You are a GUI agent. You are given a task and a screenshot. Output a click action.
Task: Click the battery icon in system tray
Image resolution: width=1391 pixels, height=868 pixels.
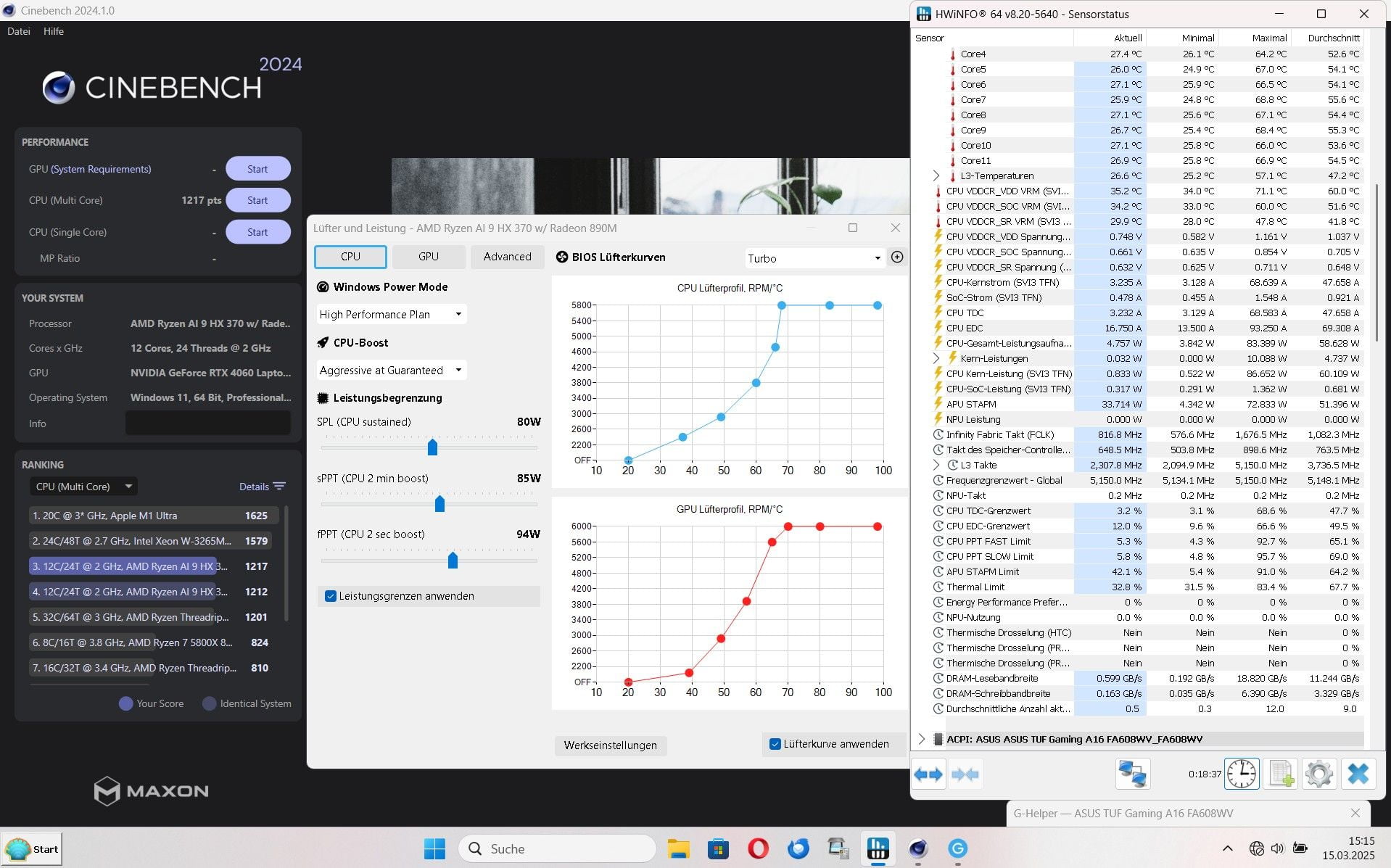pyautogui.click(x=1300, y=848)
